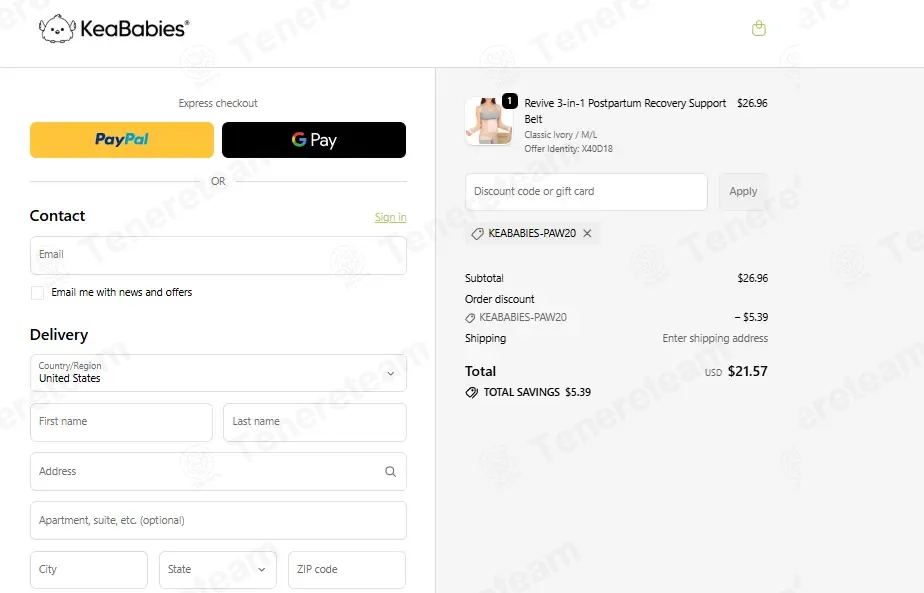This screenshot has height=593, width=924.
Task: Expand the Country/Region dropdown
Action: pos(218,373)
